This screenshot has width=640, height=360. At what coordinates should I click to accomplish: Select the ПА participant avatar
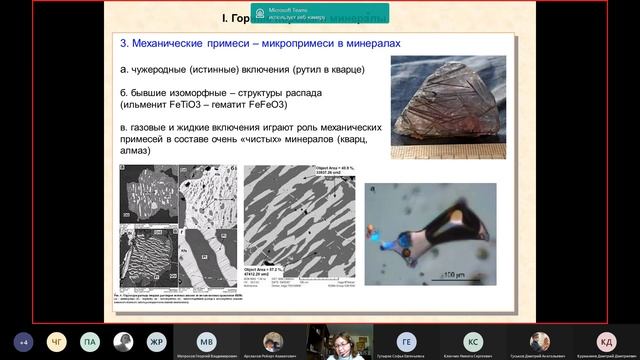tap(90, 342)
